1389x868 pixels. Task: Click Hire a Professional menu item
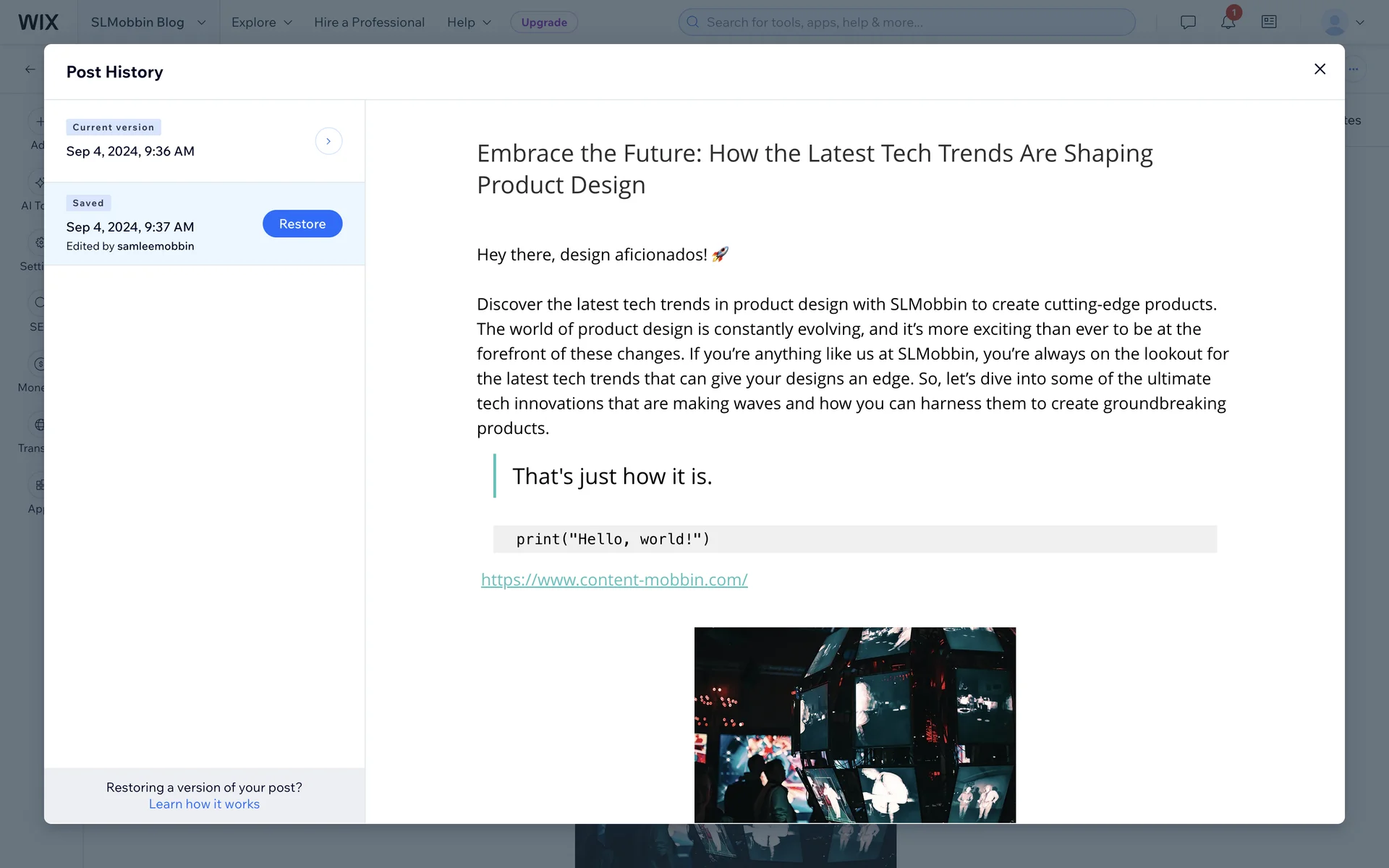(369, 22)
